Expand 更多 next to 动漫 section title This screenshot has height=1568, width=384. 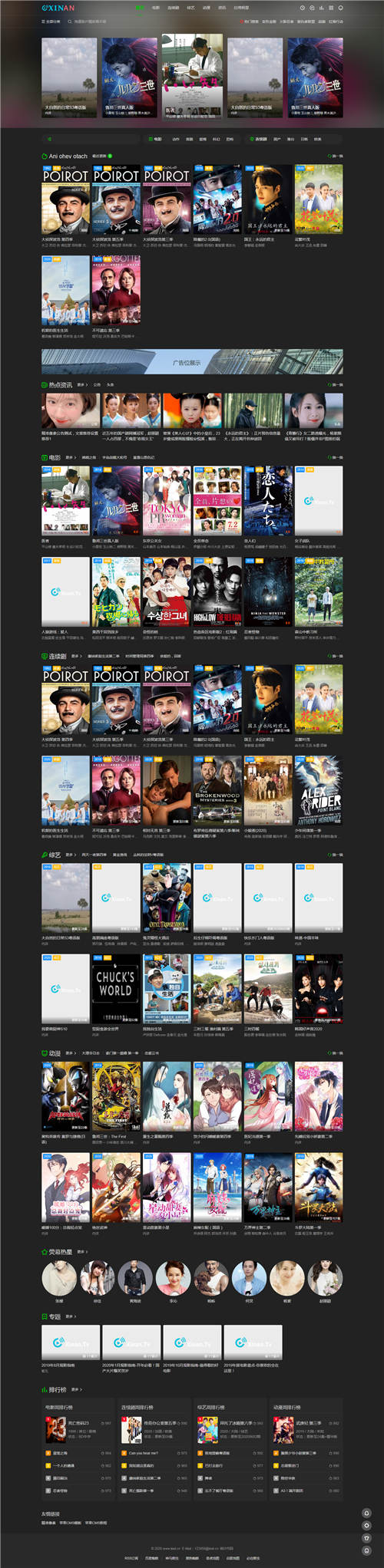click(70, 1053)
